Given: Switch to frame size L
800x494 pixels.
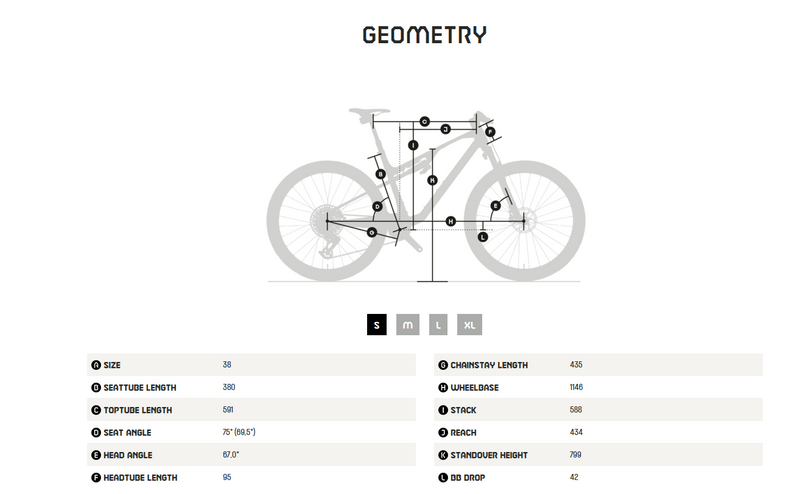Looking at the screenshot, I should point(438,325).
